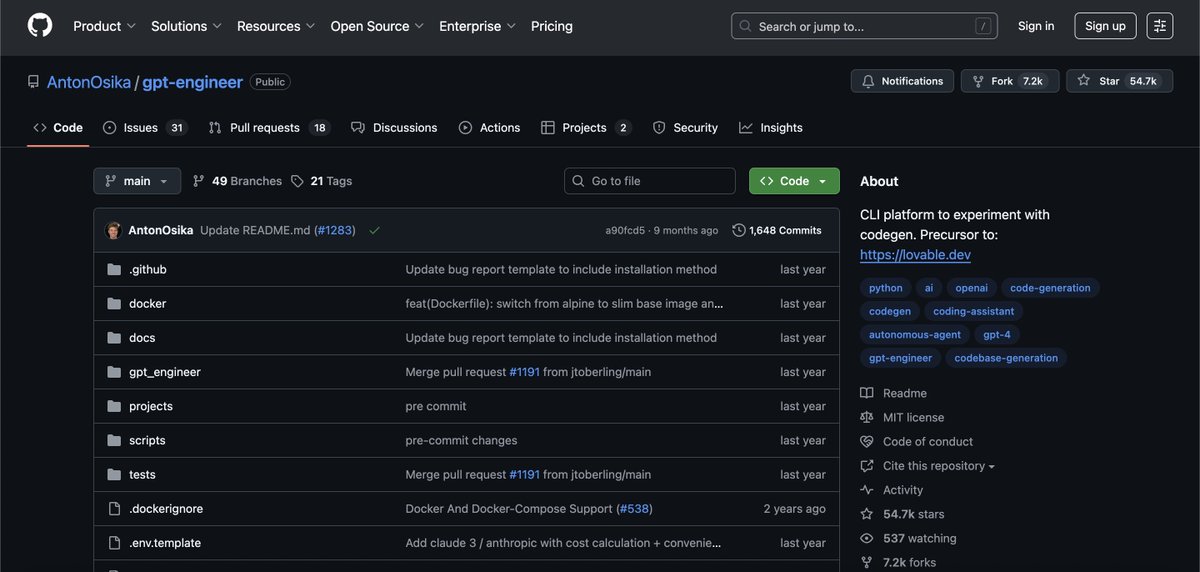1200x572 pixels.
Task: Click the scales icon beside MIT license
Action: 867,417
